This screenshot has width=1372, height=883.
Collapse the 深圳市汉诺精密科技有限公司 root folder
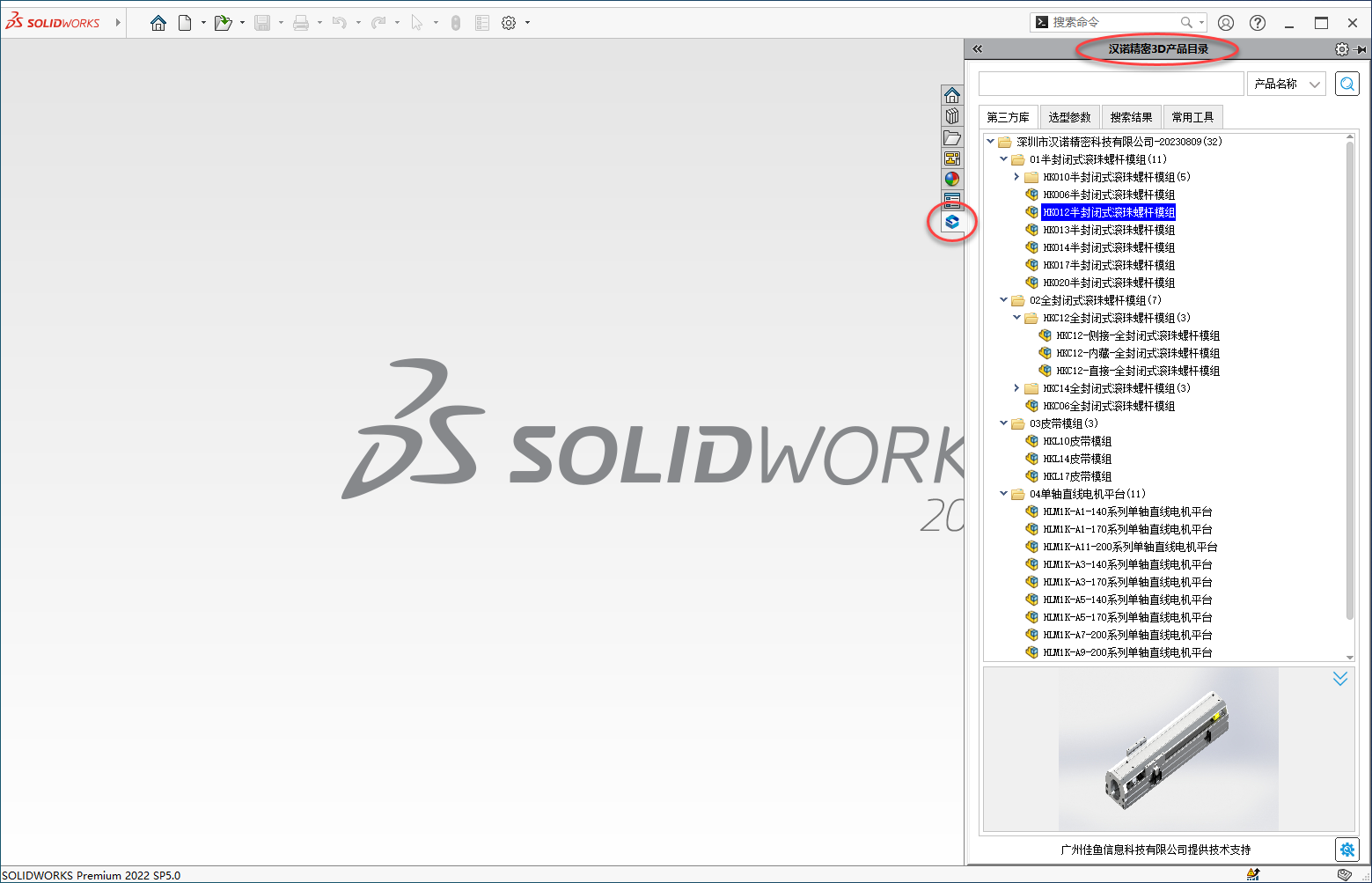[x=990, y=141]
